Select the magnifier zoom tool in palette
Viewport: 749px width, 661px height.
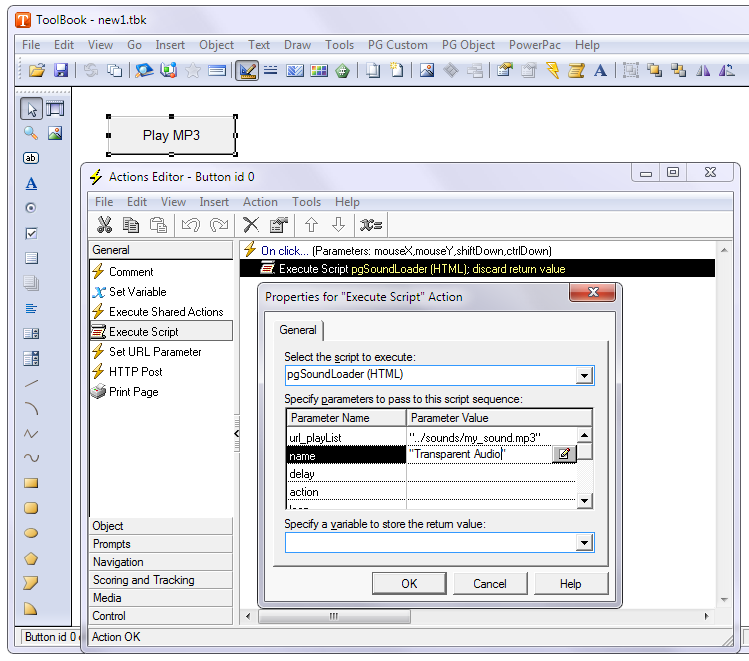31,133
